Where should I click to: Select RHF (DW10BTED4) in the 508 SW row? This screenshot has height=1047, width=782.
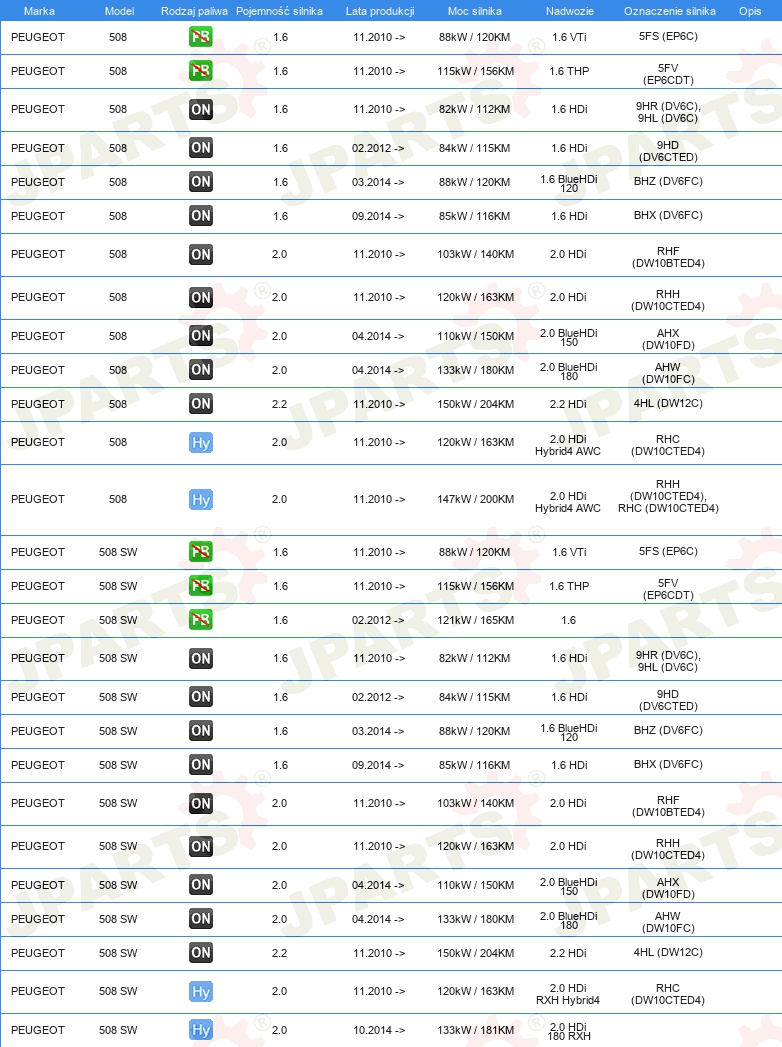pyautogui.click(x=668, y=806)
